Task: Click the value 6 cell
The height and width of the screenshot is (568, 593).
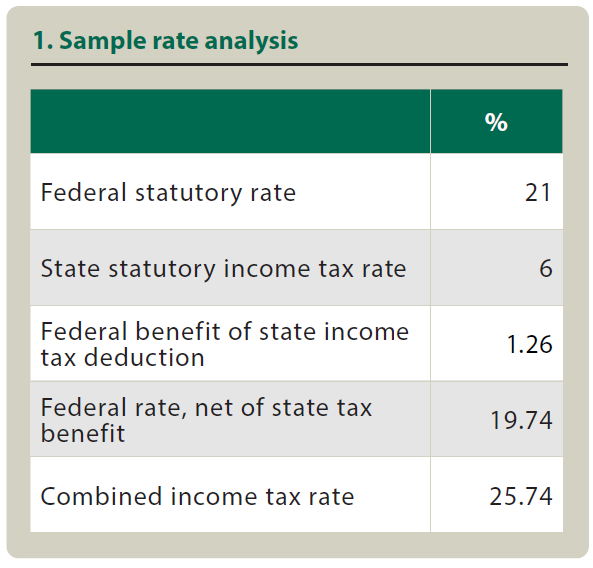Action: click(x=497, y=268)
